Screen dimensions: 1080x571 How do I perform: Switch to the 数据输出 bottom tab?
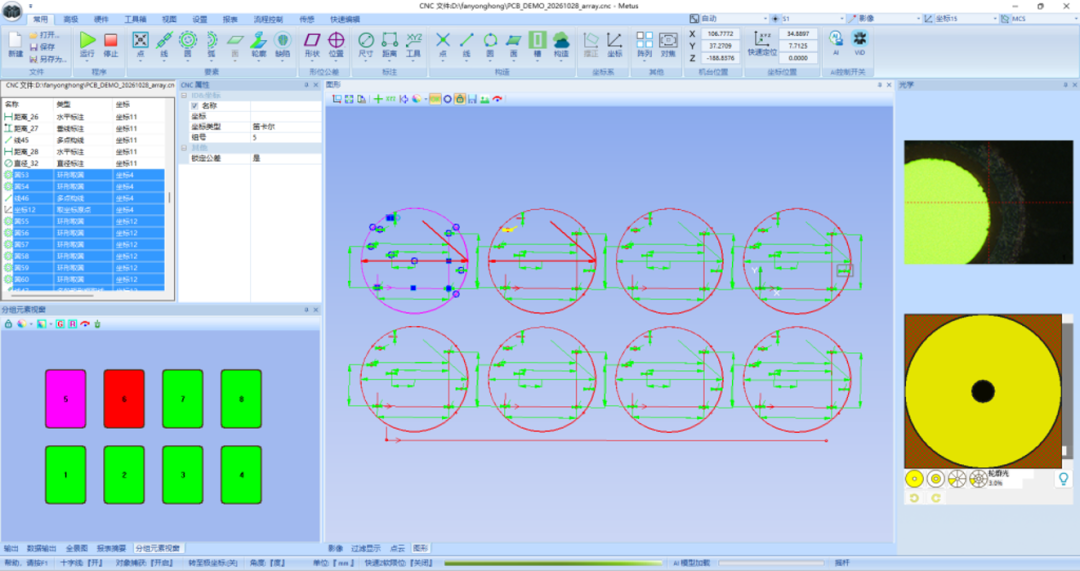(x=41, y=548)
